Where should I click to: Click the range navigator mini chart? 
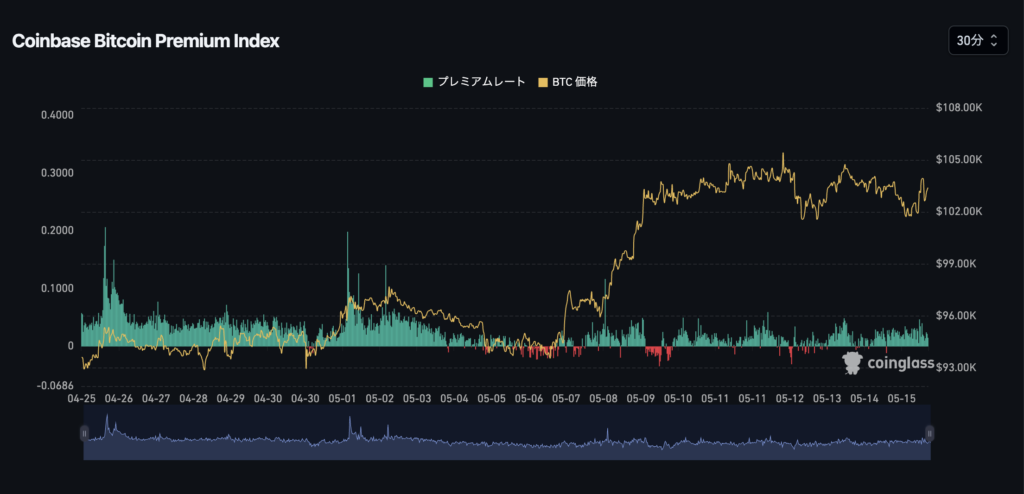coord(507,433)
